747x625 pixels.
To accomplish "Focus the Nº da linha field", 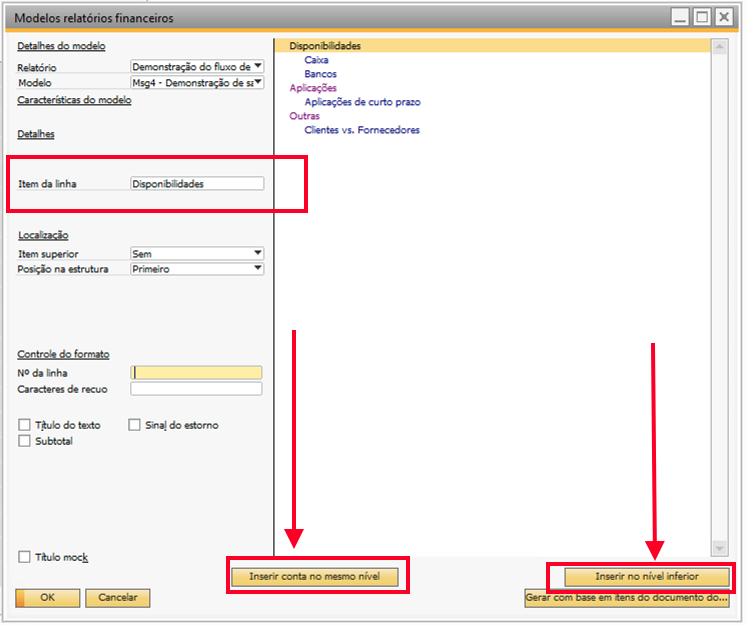I will (196, 373).
